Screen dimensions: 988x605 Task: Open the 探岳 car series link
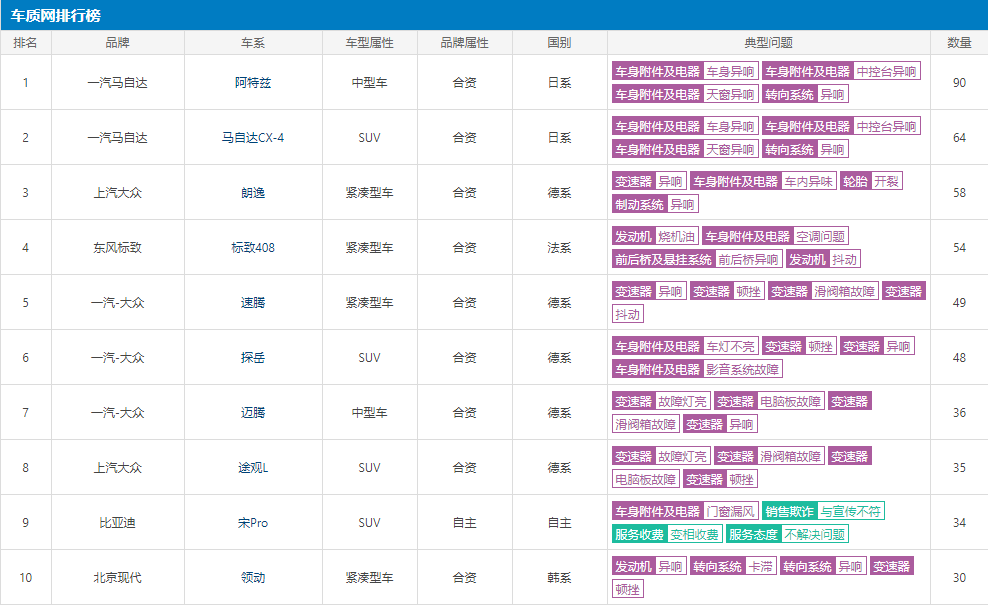tap(253, 357)
